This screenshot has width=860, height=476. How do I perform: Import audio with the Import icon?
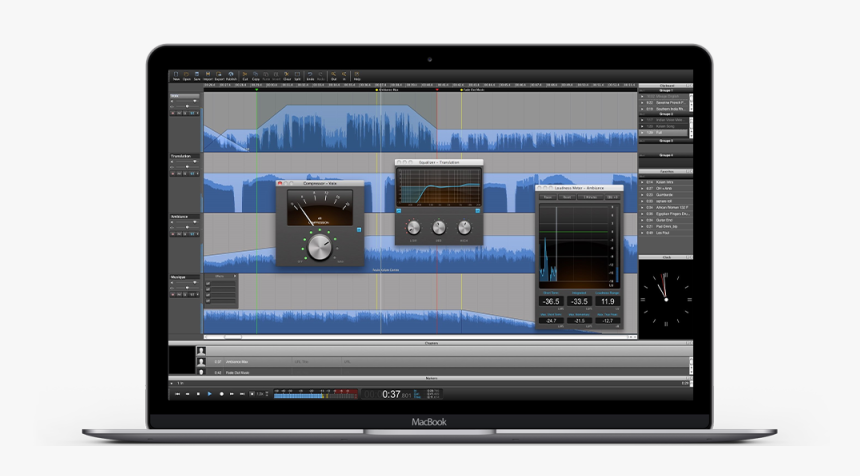(208, 76)
